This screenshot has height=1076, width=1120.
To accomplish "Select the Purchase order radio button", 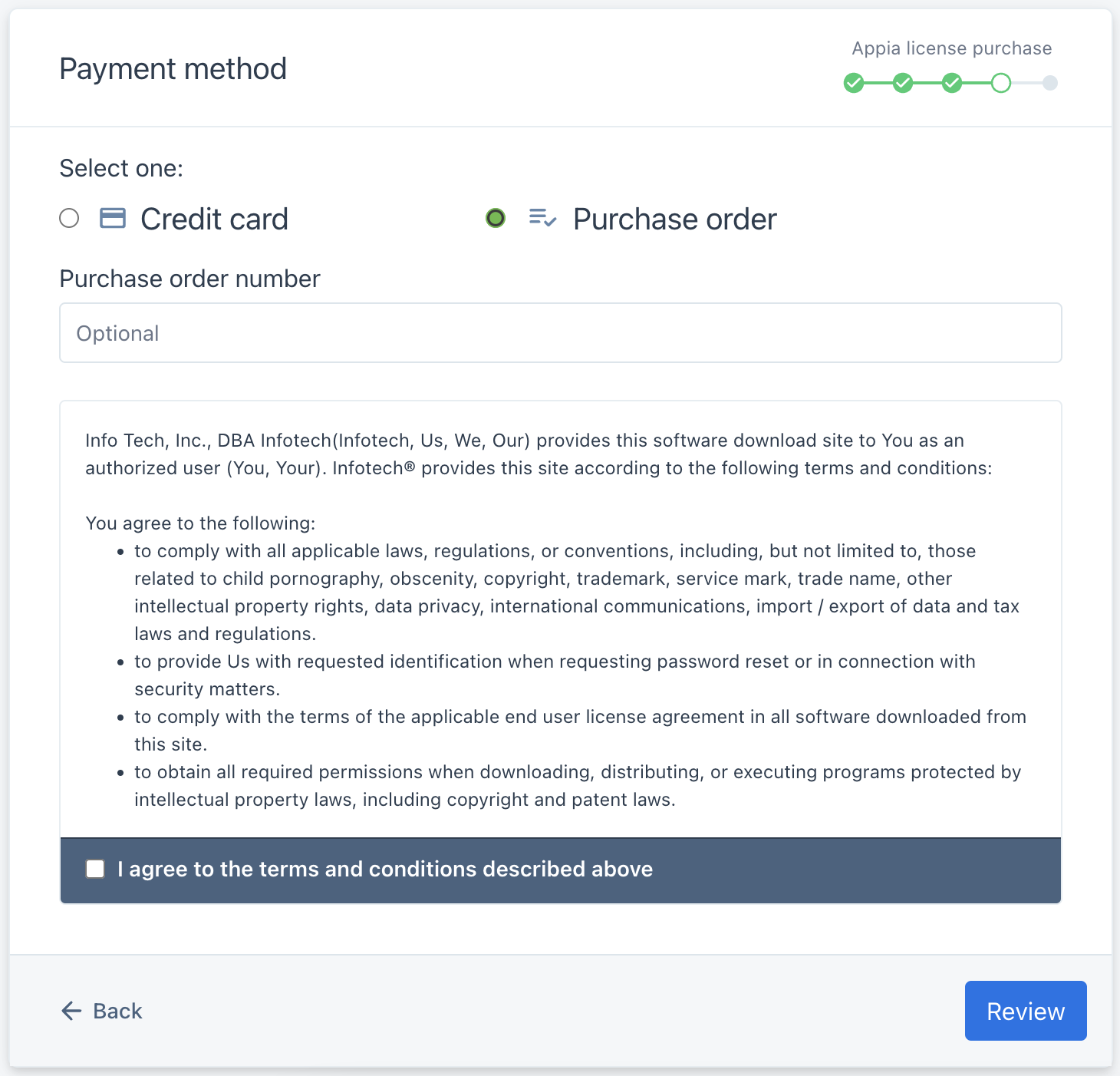I will [496, 219].
